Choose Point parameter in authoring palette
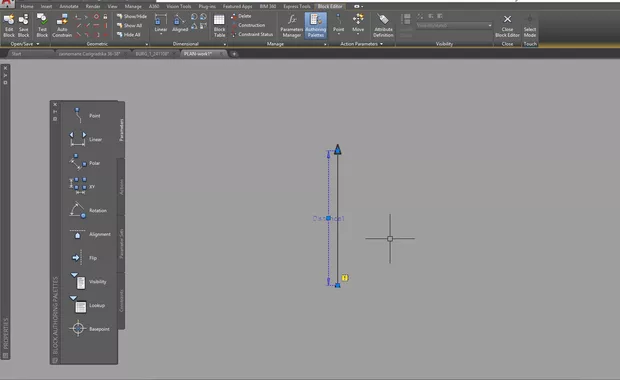The image size is (620, 380). click(85, 115)
